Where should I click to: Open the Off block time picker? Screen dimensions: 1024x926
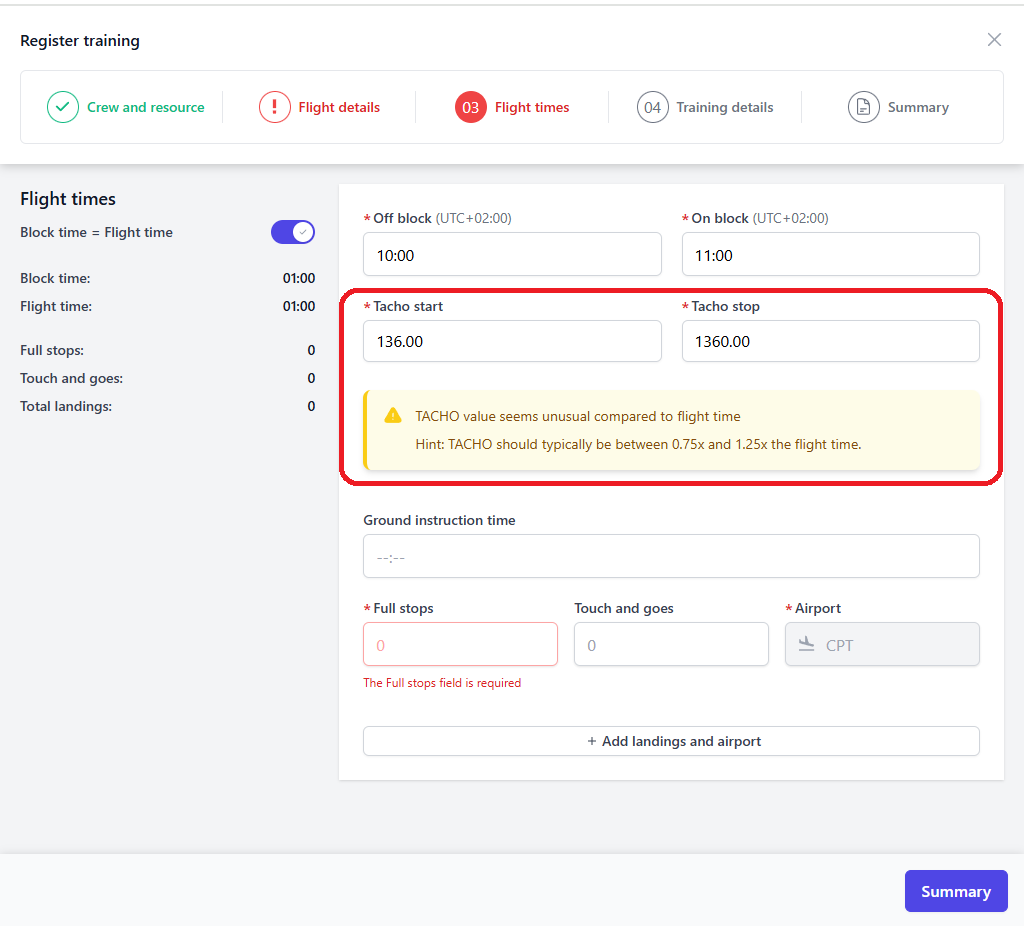[512, 255]
